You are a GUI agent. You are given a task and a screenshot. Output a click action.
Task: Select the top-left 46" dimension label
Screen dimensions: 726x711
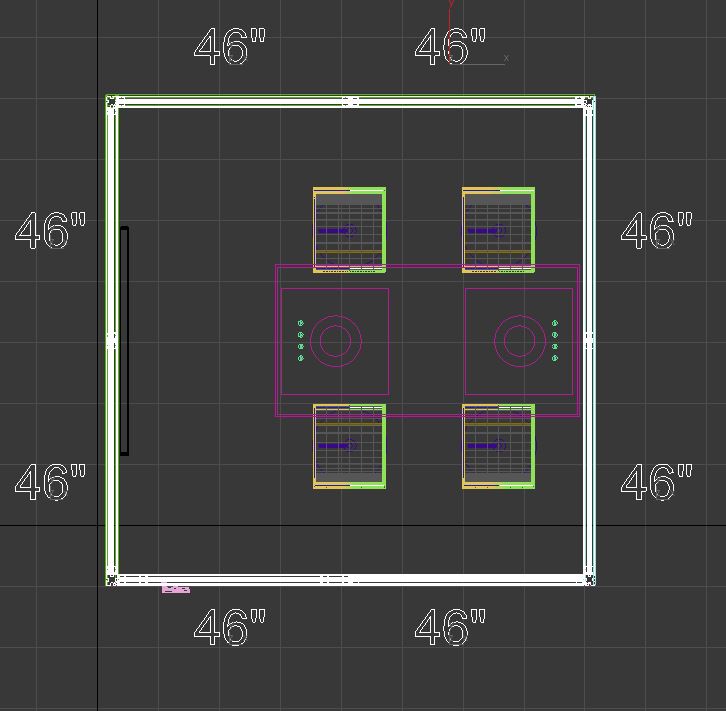[x=230, y=47]
